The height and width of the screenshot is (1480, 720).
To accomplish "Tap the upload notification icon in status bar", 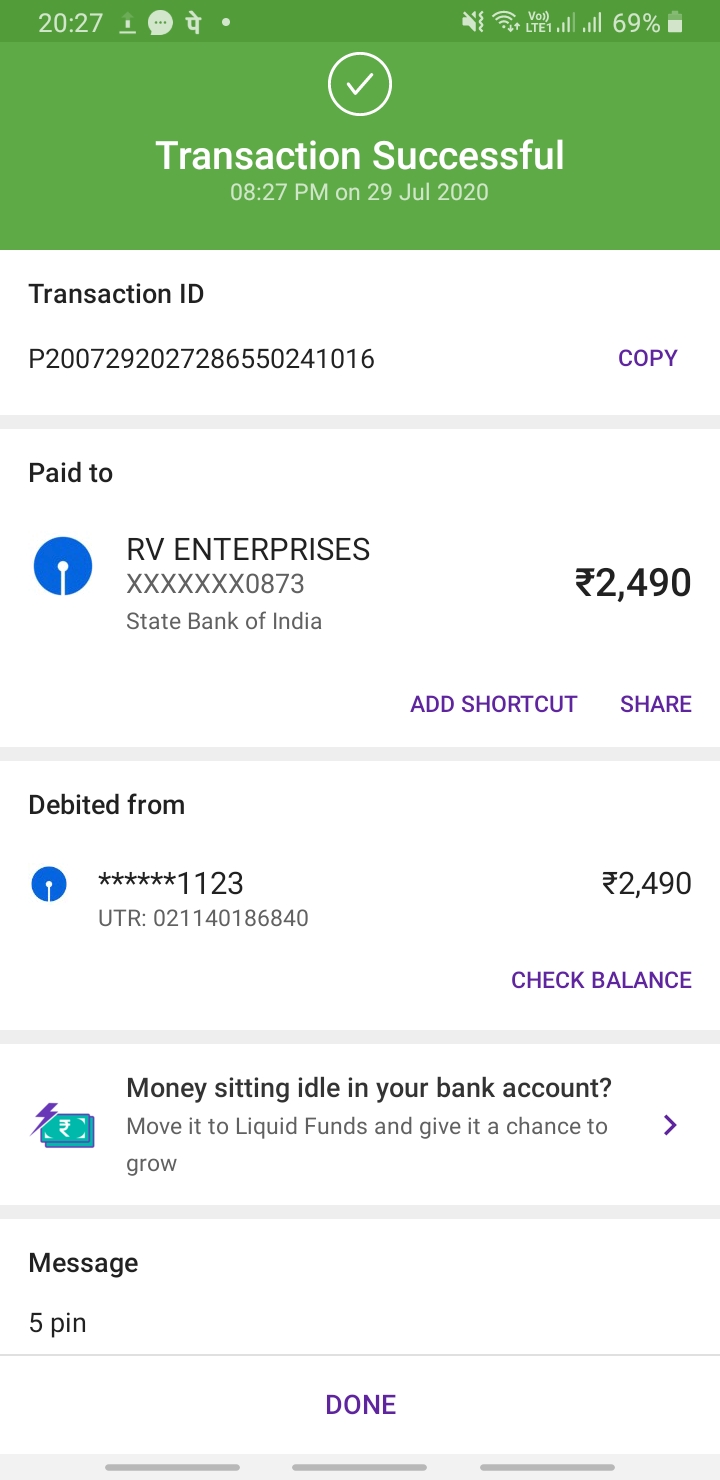I will point(127,22).
